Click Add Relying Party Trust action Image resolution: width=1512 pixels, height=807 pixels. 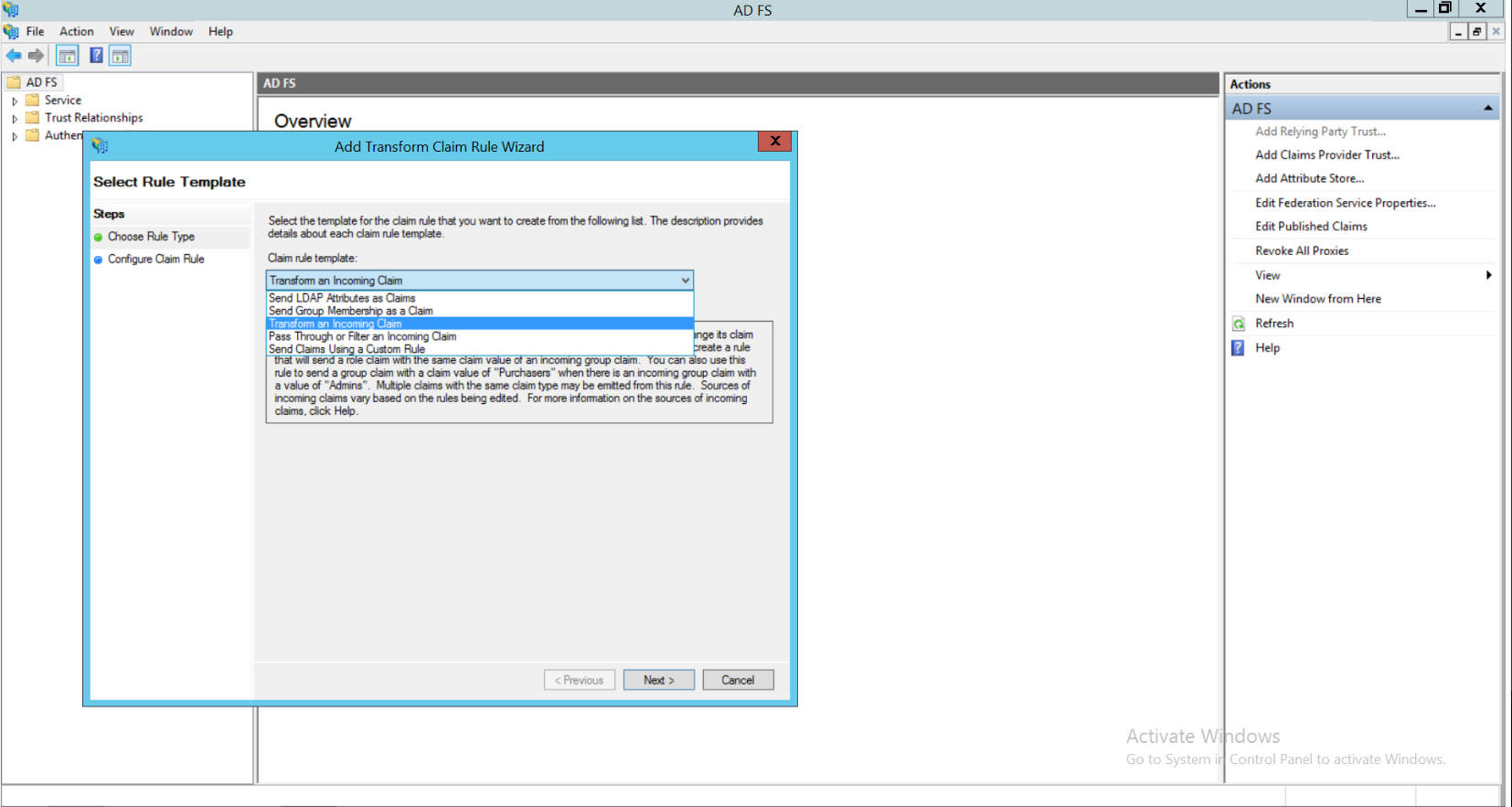(x=1320, y=132)
